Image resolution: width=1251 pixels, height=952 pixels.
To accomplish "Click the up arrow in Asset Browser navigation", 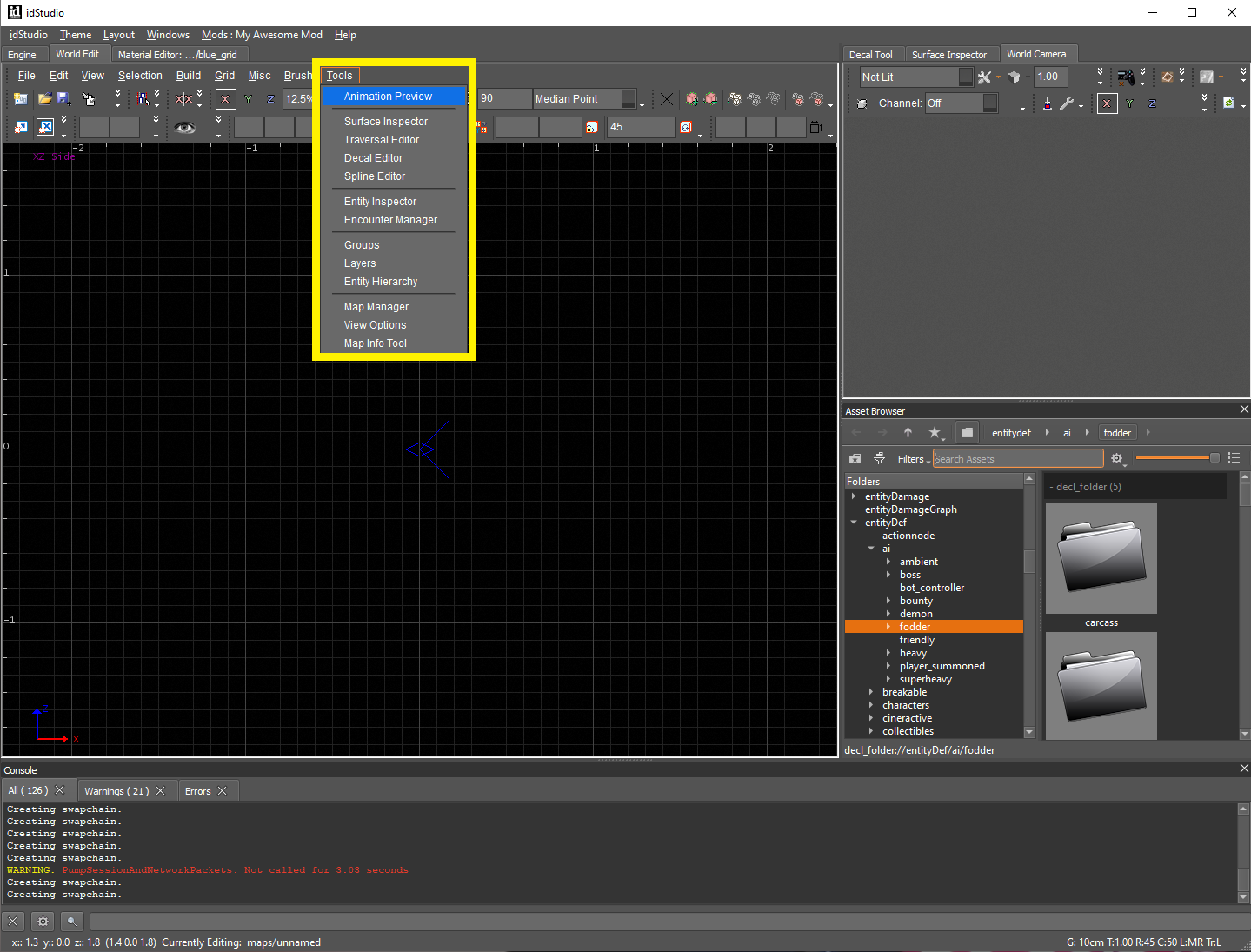I will [x=908, y=432].
